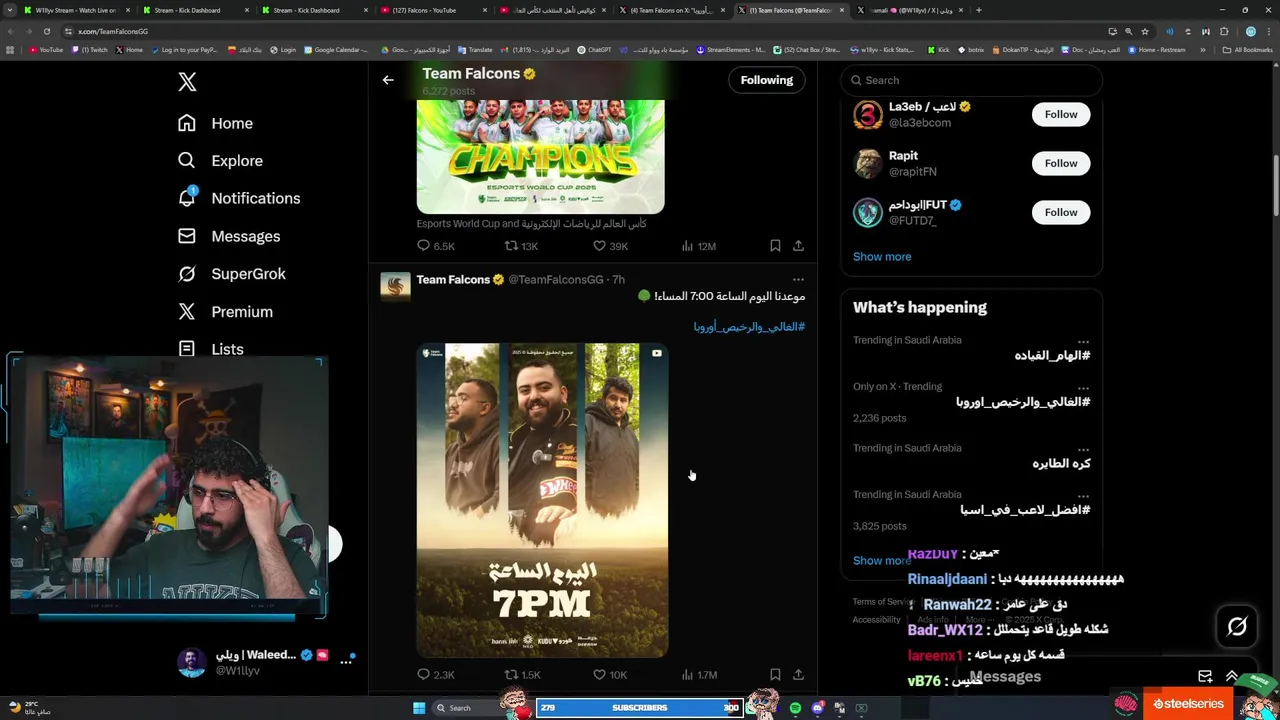Viewport: 1280px width, 720px height.
Task: Click the Grok floating button
Action: [1237, 627]
